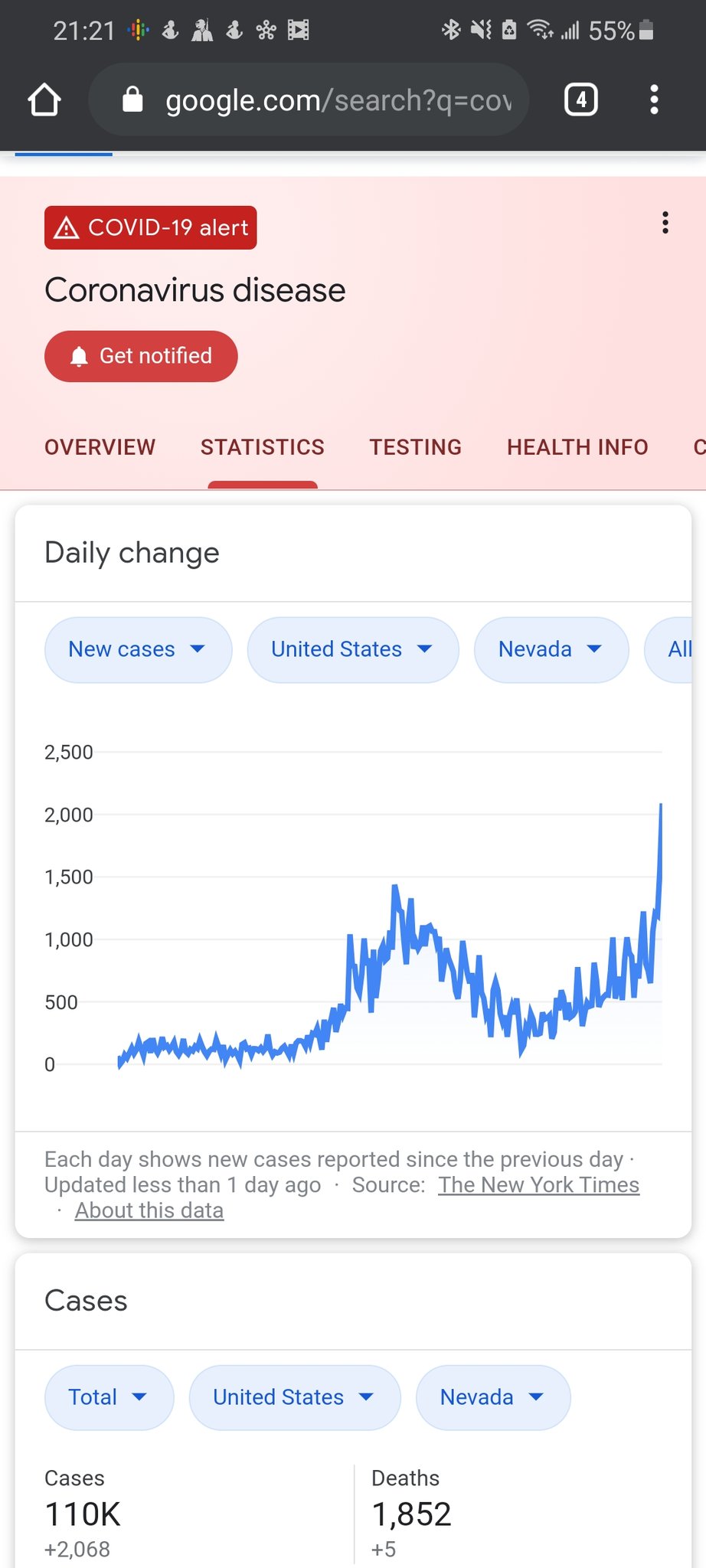
Task: Tap the bell icon on Get notified
Action: [x=79, y=357]
